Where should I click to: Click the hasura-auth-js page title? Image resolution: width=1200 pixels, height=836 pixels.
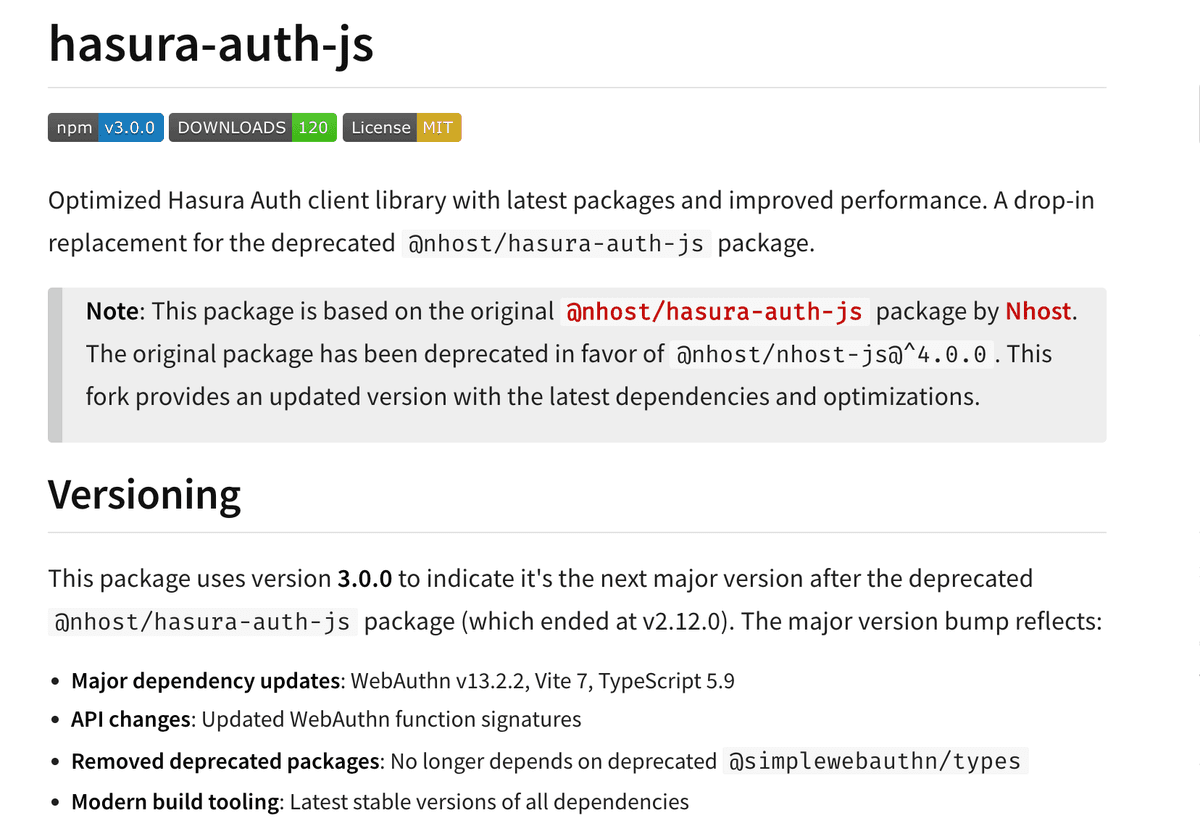point(211,44)
